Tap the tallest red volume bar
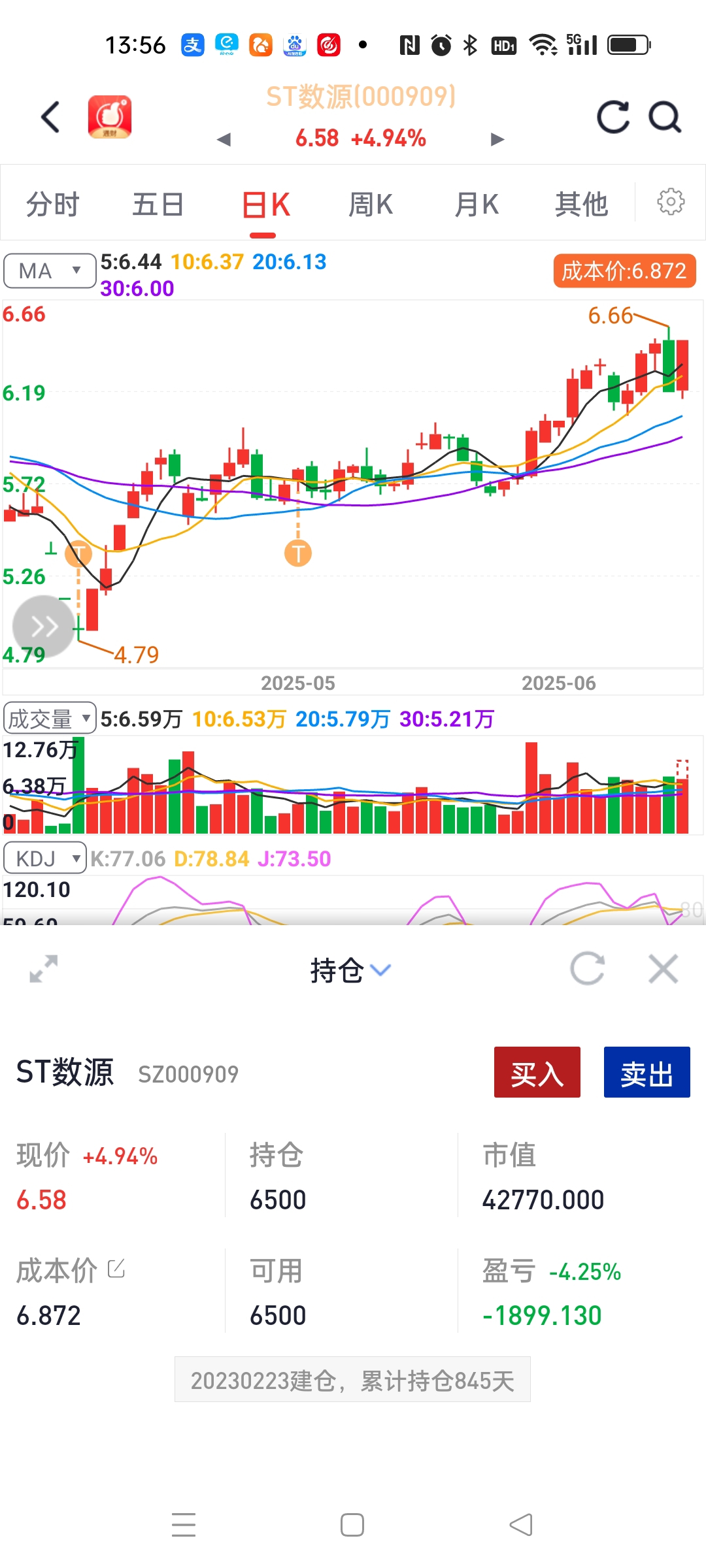Image resolution: width=706 pixels, height=1568 pixels. 531,787
